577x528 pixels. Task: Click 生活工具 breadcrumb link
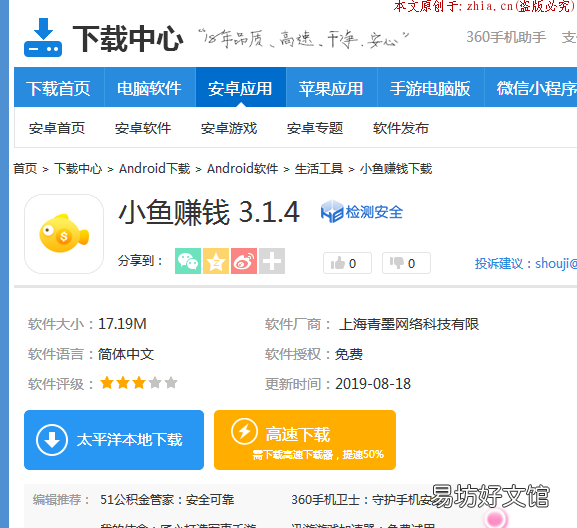319,169
